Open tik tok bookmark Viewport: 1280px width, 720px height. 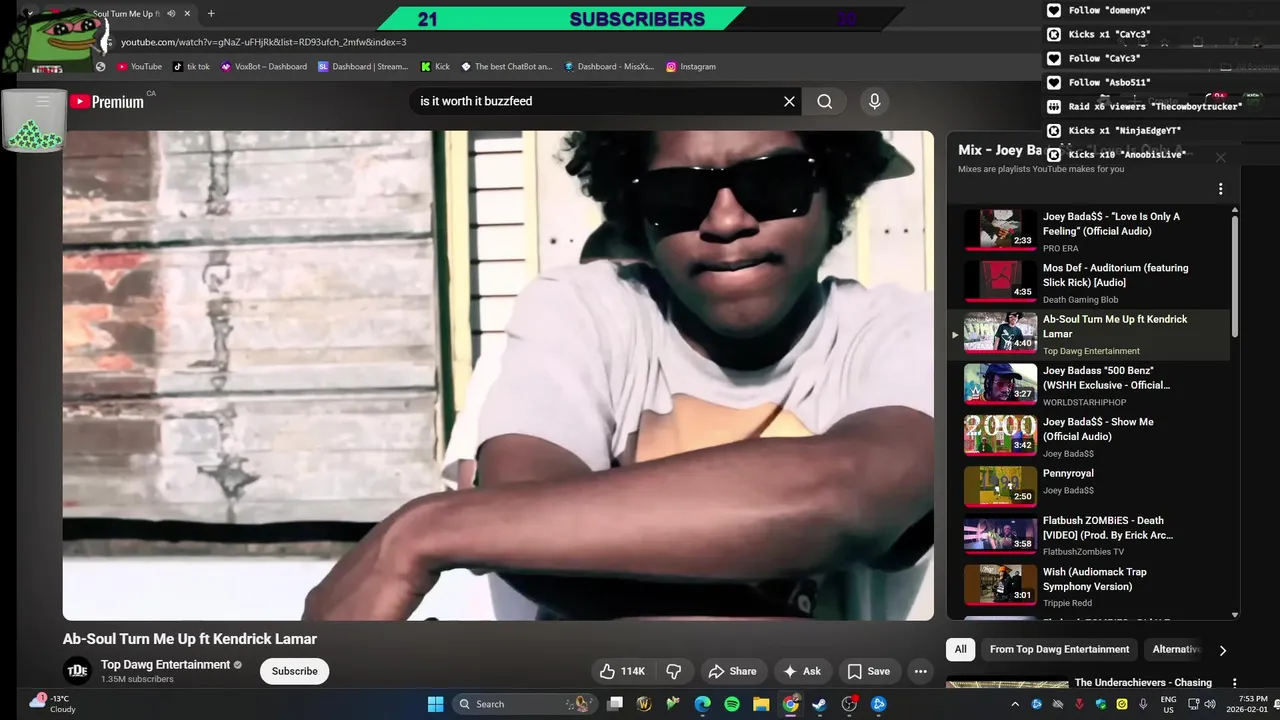tap(191, 67)
